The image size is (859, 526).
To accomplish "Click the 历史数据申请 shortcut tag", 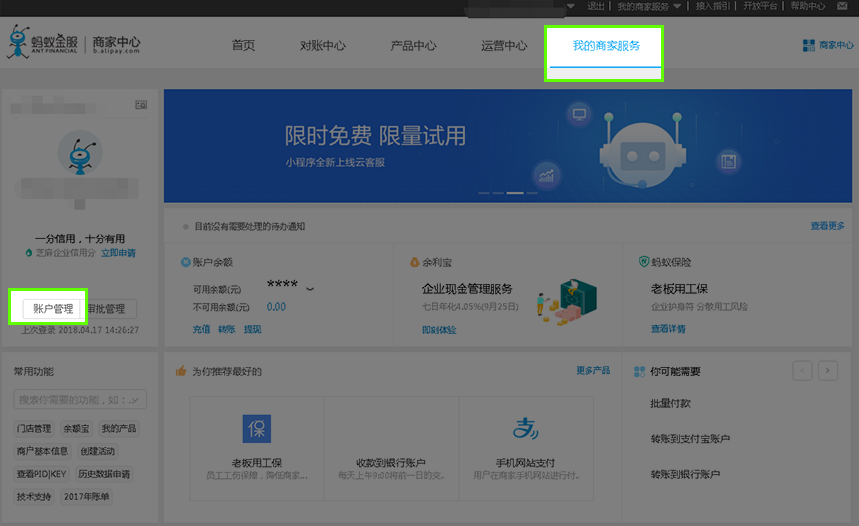I will click(x=104, y=474).
